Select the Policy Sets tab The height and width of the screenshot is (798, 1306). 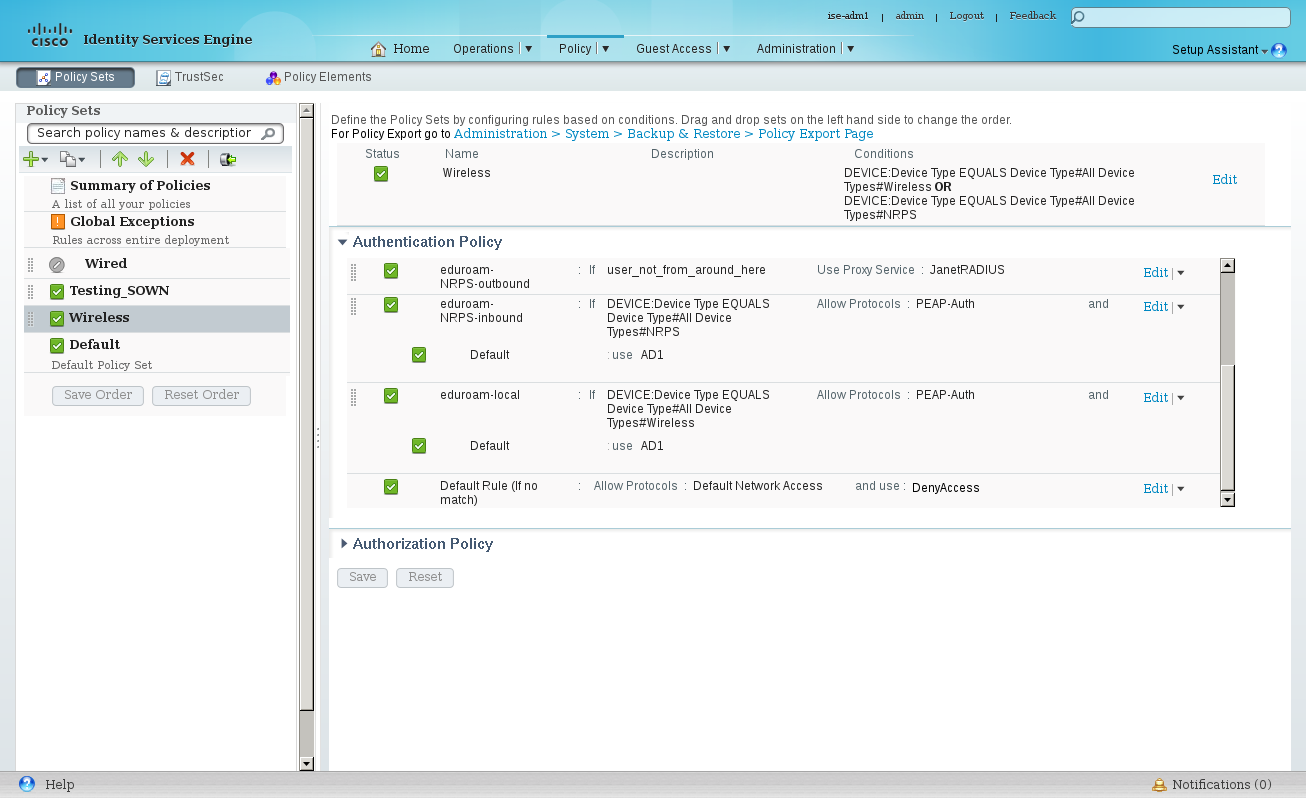[75, 77]
